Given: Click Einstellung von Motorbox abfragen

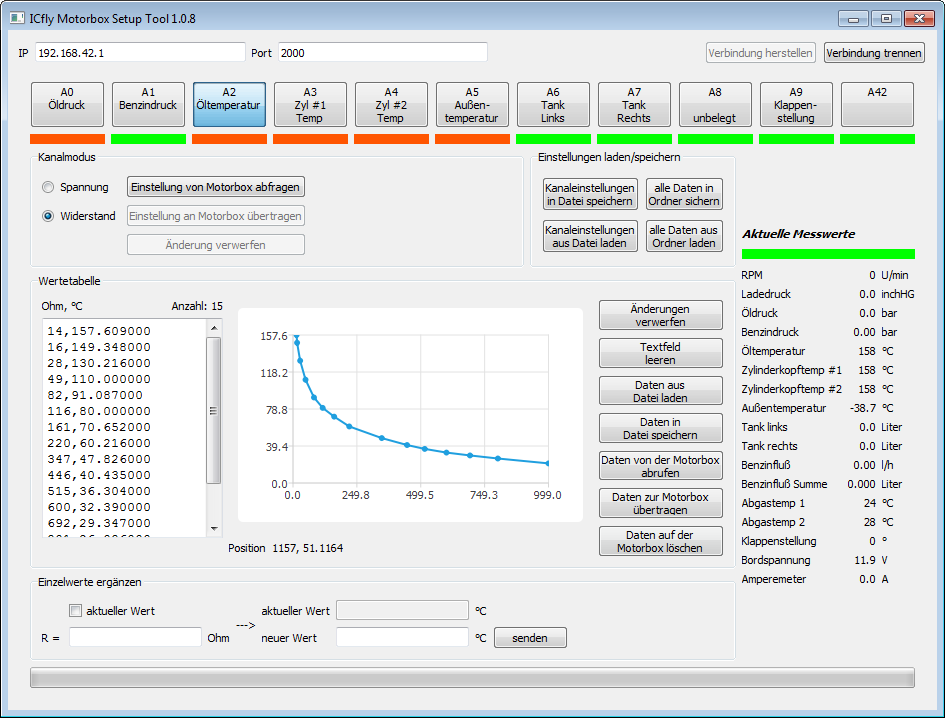Looking at the screenshot, I should coord(215,187).
